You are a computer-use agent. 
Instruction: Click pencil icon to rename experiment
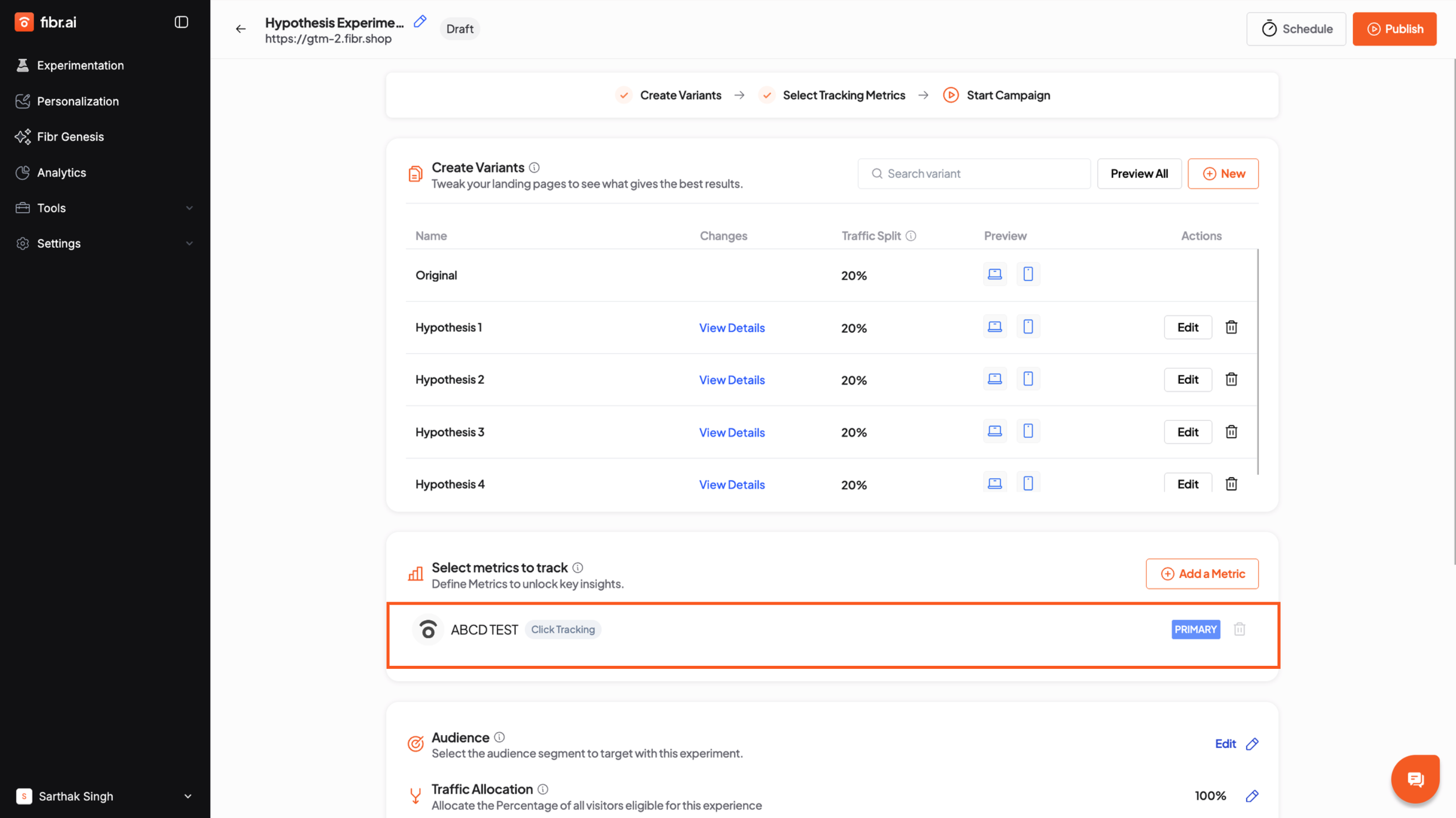(x=420, y=21)
